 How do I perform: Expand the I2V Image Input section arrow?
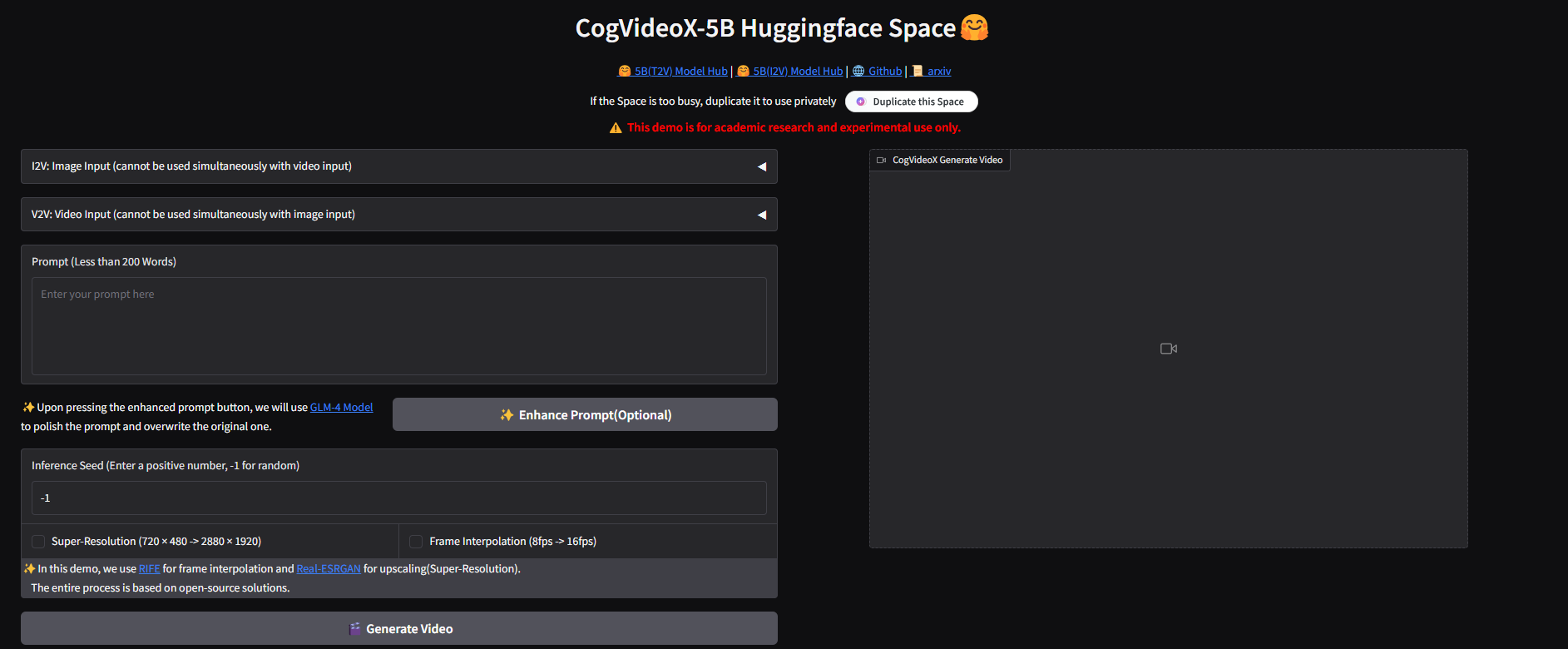click(x=761, y=166)
